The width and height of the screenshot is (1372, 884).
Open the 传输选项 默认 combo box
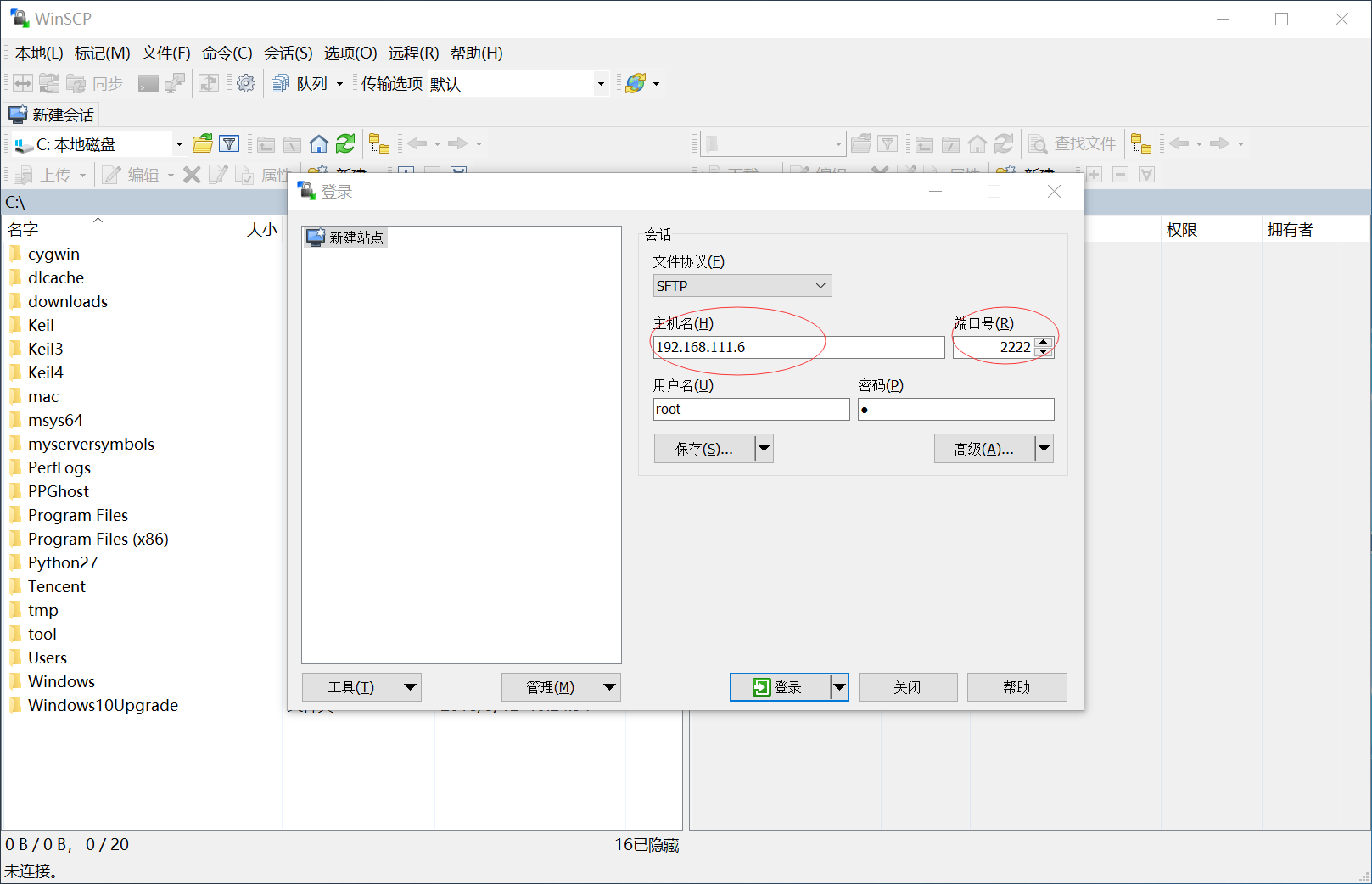pyautogui.click(x=518, y=83)
